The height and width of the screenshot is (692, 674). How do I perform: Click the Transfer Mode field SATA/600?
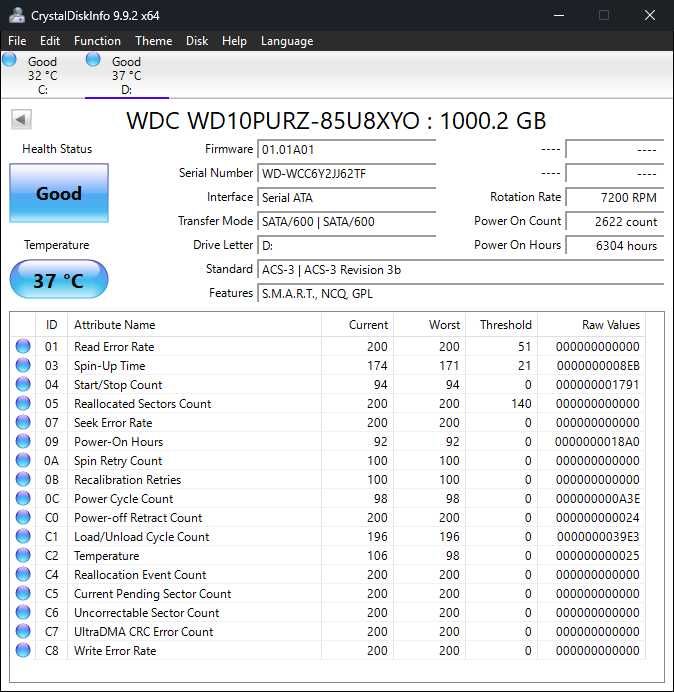pos(347,221)
